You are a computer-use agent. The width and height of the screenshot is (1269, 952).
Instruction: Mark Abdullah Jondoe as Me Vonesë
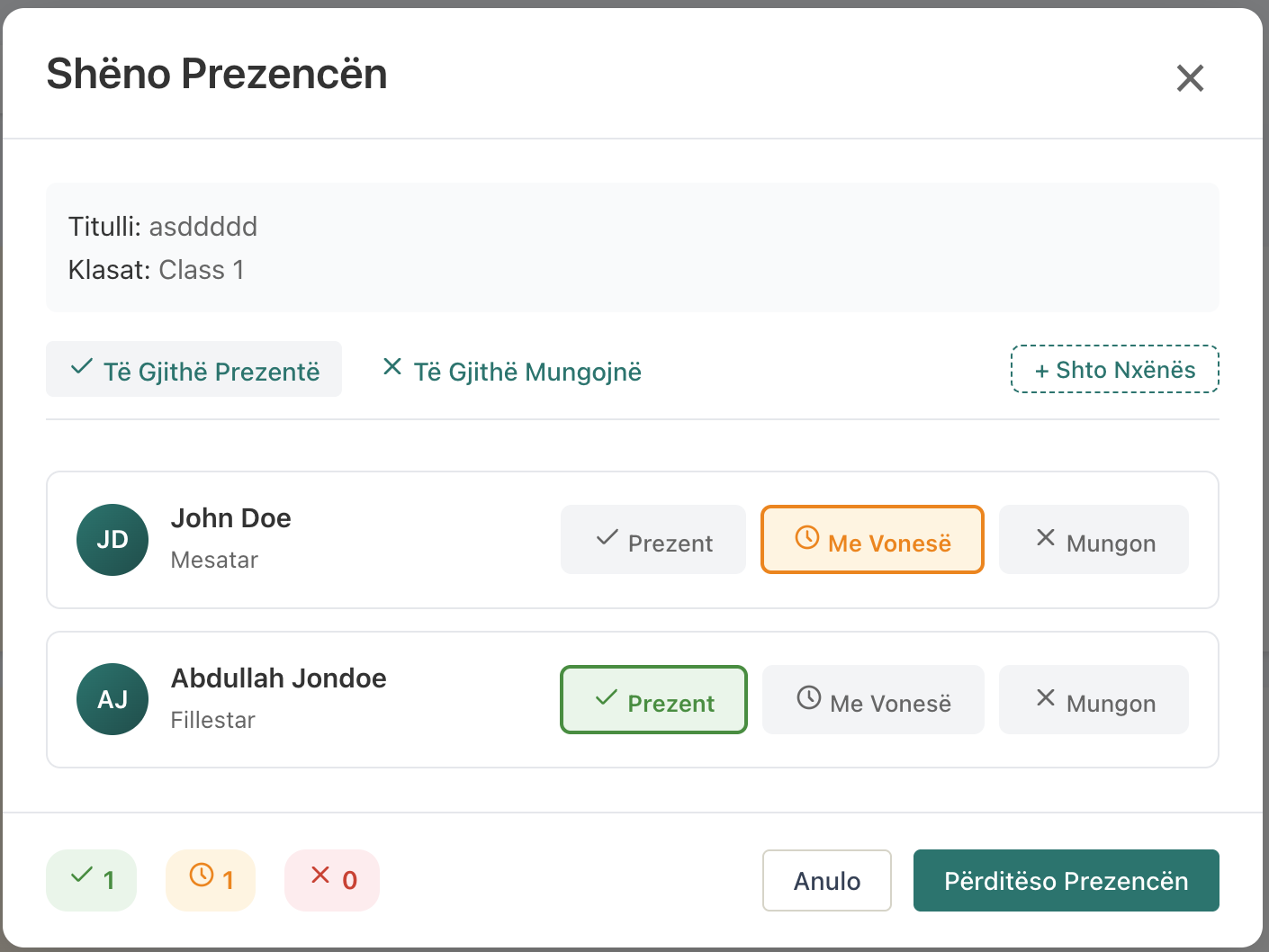tap(873, 700)
